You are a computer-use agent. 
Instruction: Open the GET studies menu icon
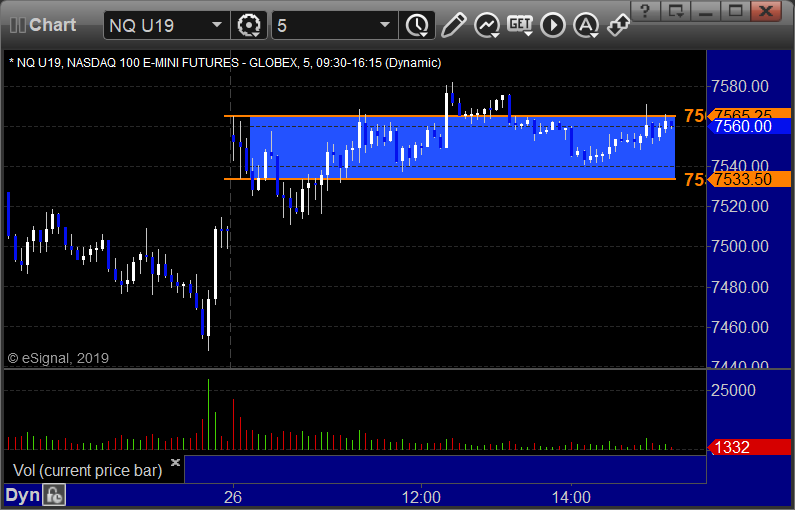click(x=520, y=25)
